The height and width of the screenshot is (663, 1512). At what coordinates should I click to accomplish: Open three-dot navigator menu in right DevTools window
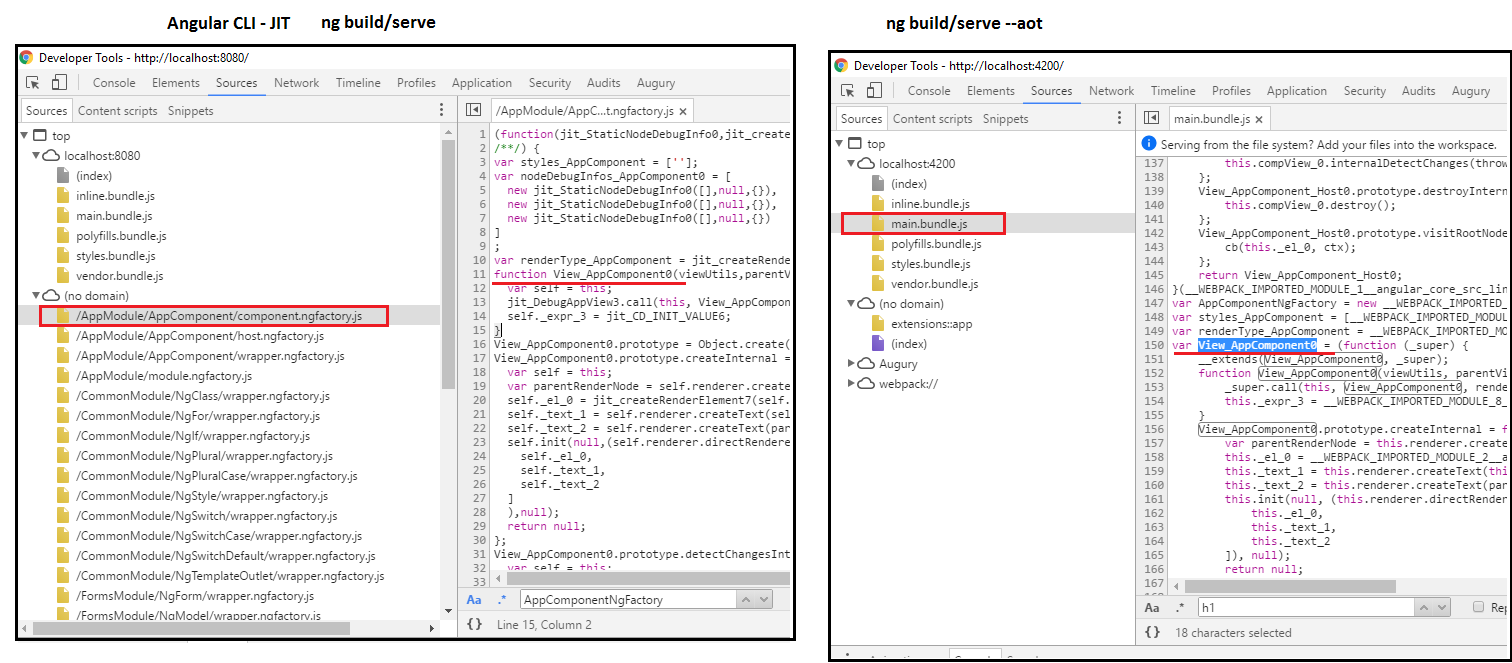coord(1121,119)
